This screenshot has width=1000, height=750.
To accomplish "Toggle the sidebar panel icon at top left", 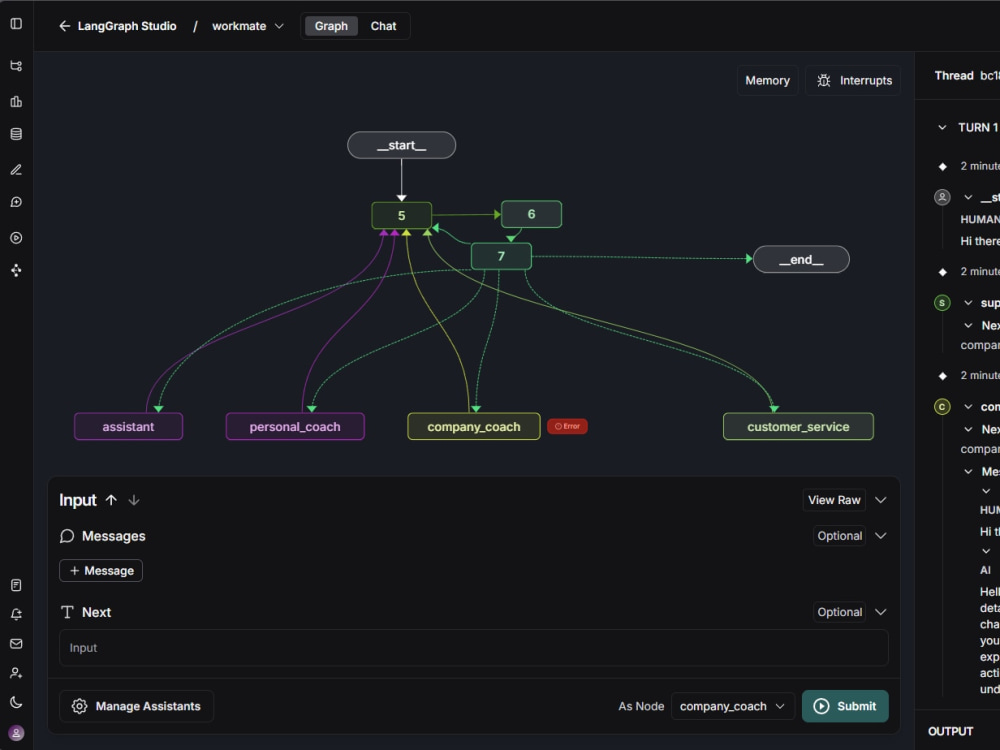I will pos(17,24).
